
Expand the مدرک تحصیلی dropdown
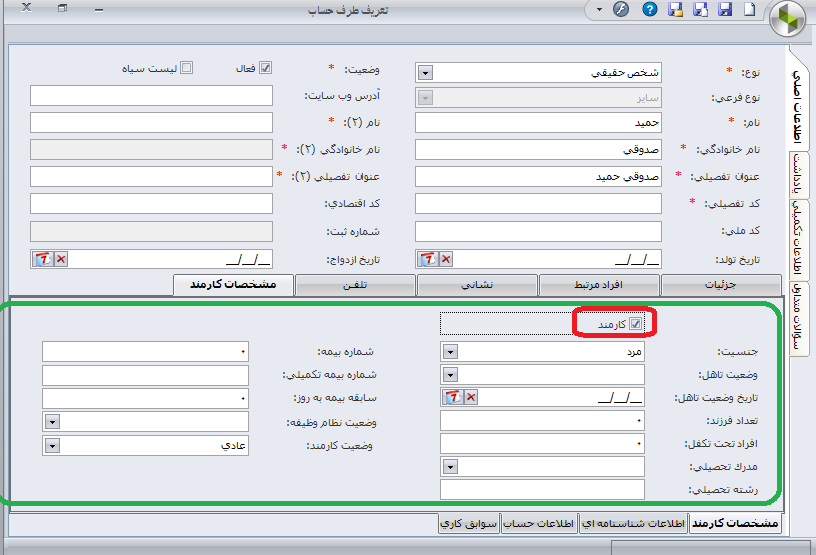[450, 466]
